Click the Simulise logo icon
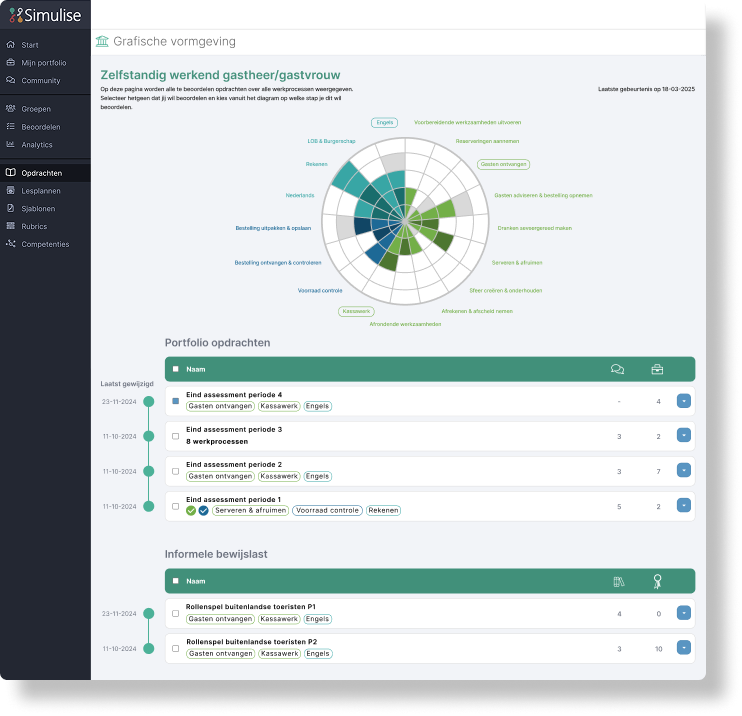The image size is (742, 716). [14, 16]
